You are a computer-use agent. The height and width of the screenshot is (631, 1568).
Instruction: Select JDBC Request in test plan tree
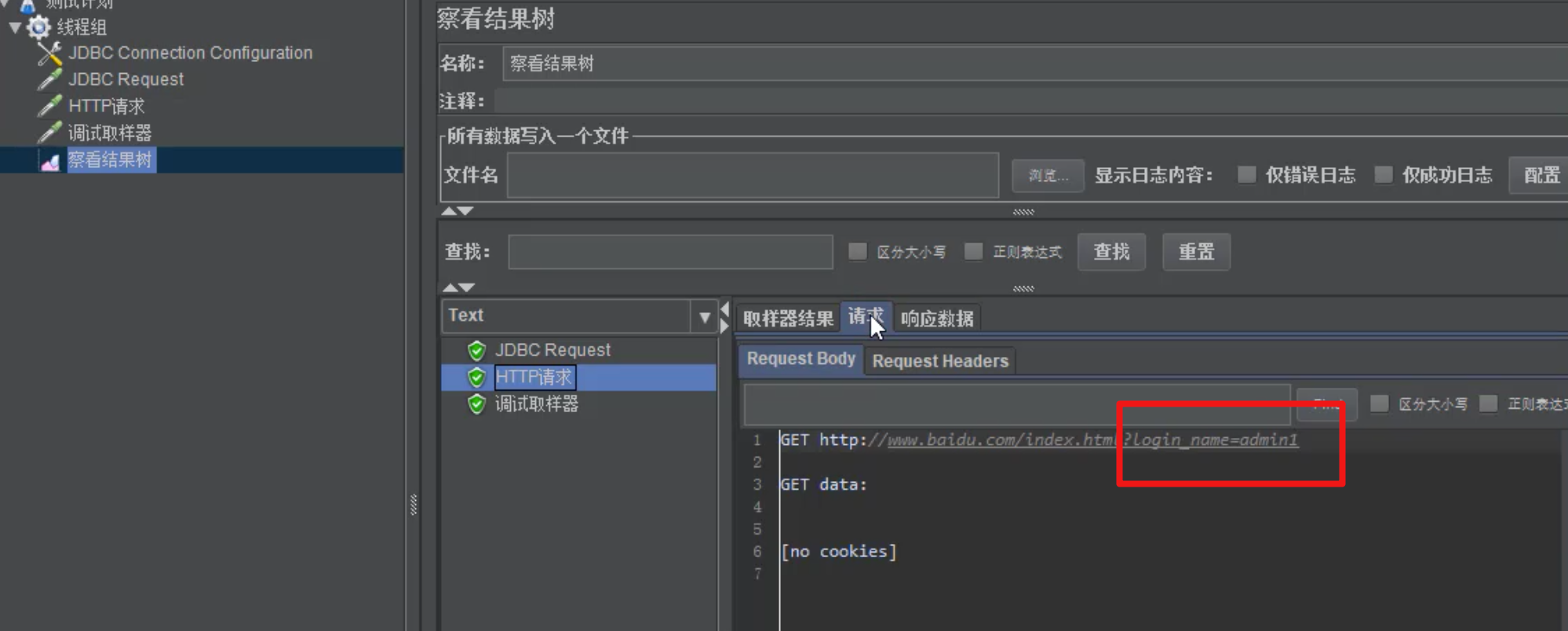(126, 79)
